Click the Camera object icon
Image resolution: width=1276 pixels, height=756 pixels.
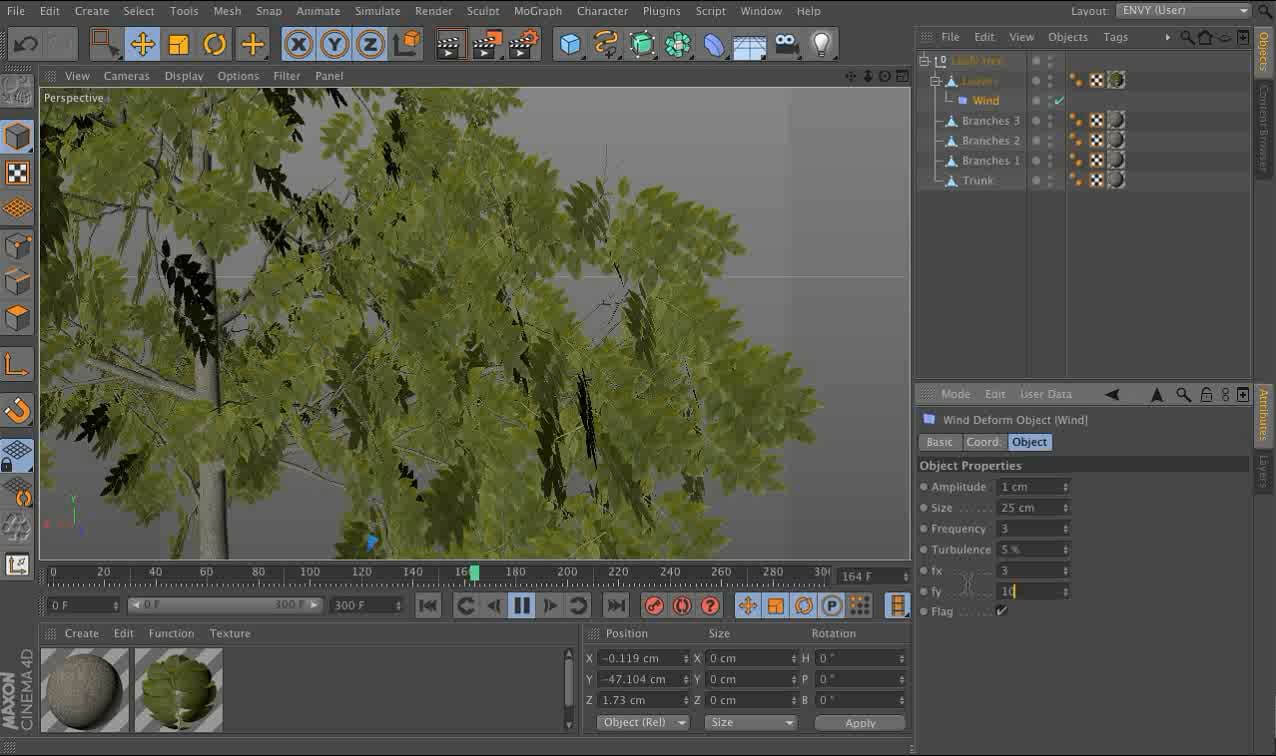(787, 44)
